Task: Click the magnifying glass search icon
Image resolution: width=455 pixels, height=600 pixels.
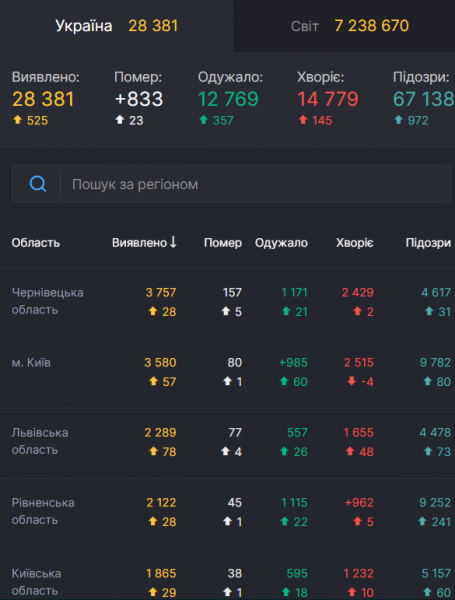Action: click(x=38, y=184)
